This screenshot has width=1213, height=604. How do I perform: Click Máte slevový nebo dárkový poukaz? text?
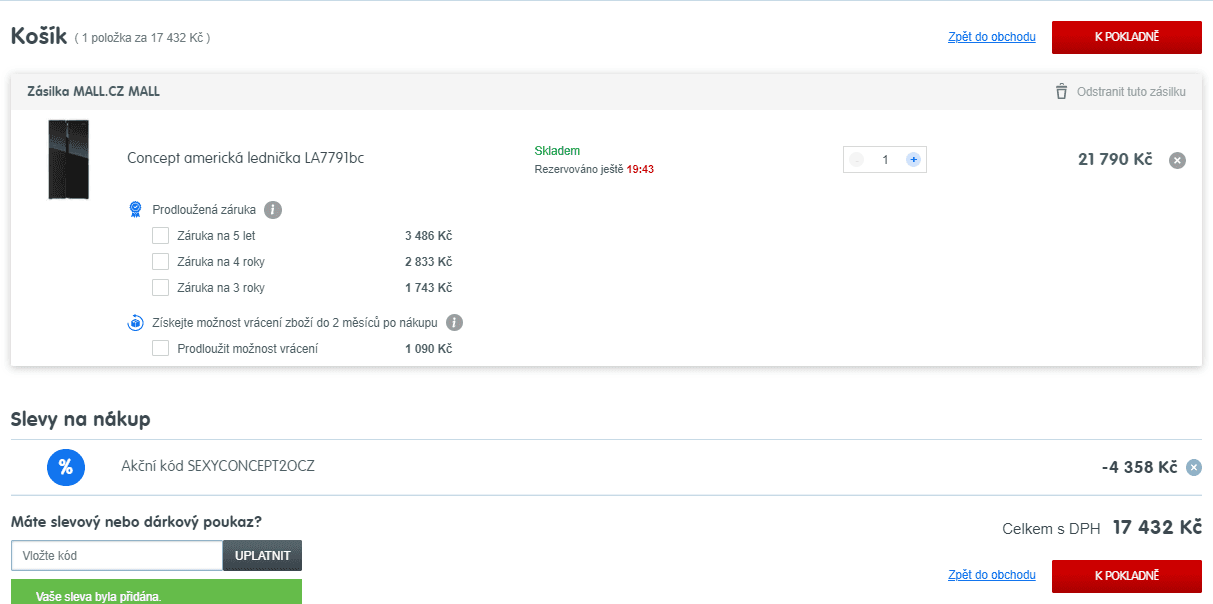coord(136,521)
